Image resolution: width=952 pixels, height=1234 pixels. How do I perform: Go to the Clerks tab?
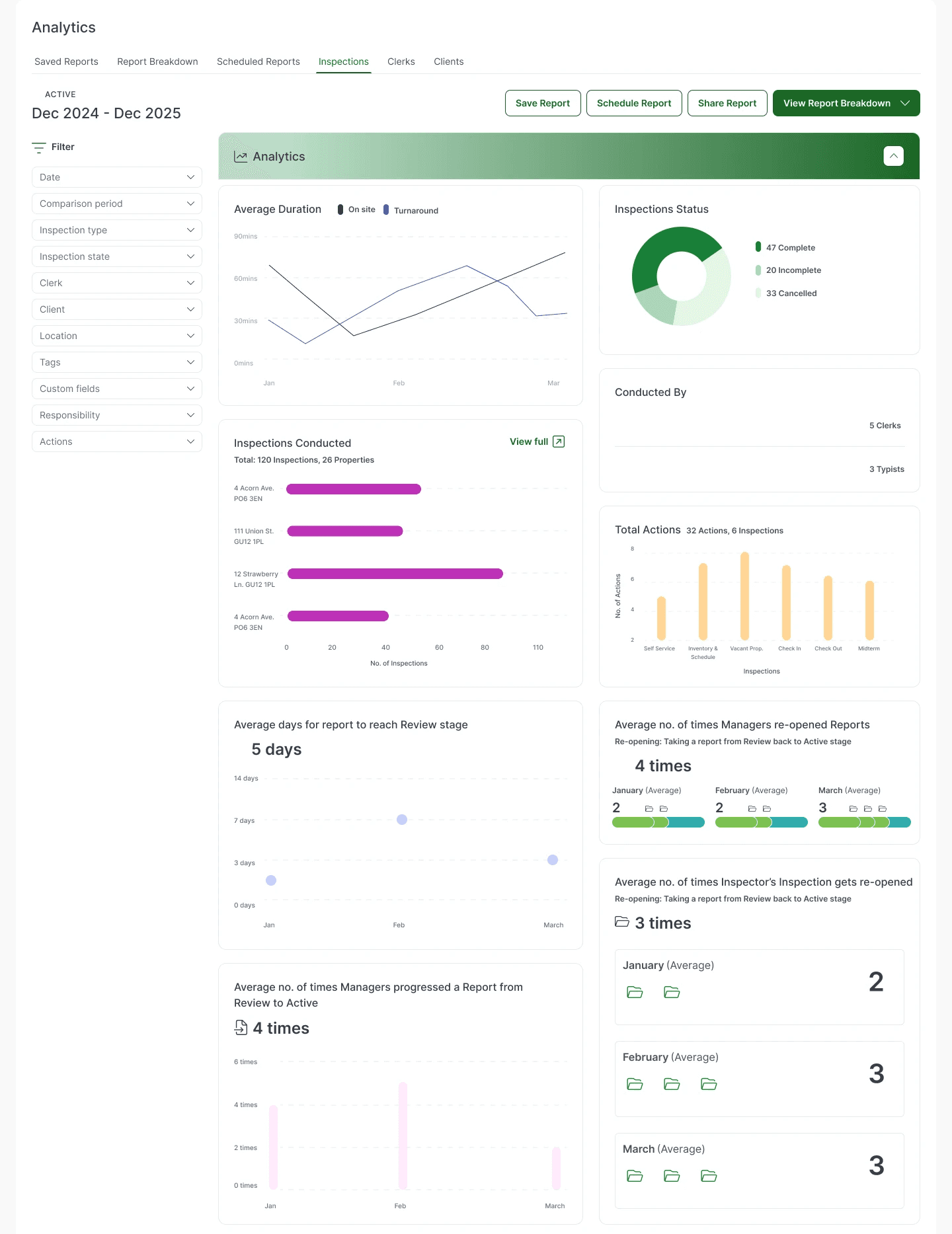(401, 61)
